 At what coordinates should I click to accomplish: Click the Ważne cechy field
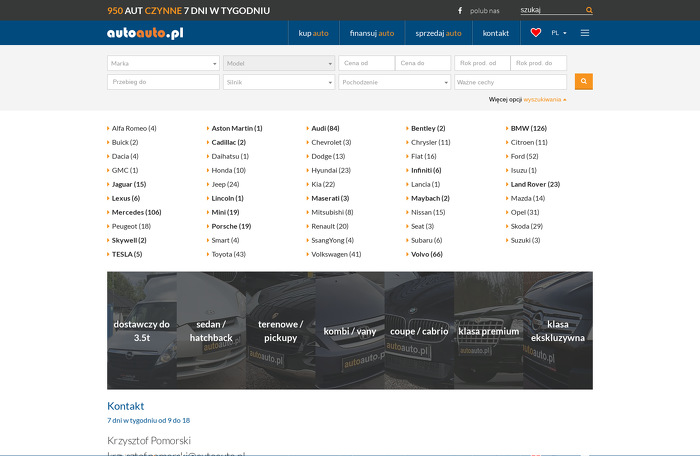point(510,82)
